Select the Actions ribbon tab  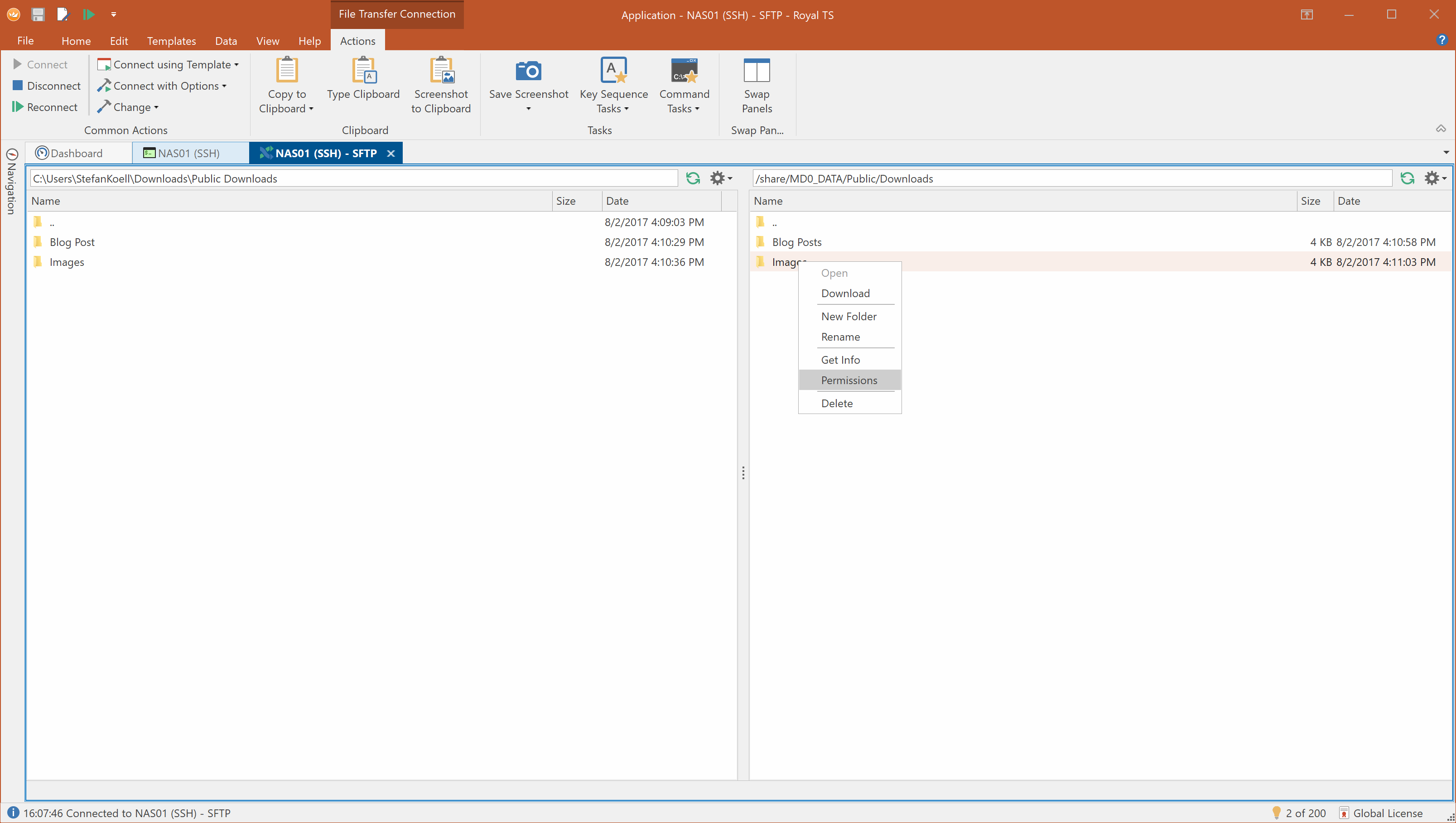(x=358, y=41)
